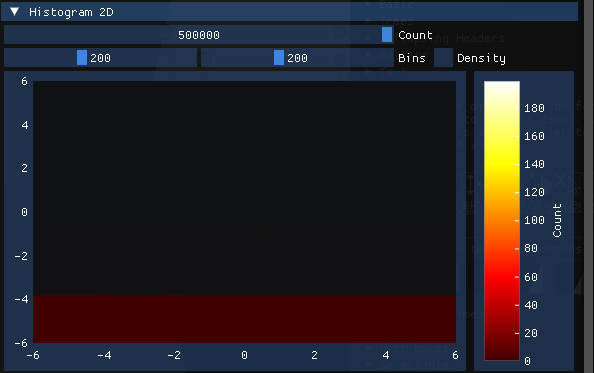This screenshot has height=373, width=594.
Task: Enable the Density checkbox
Action: point(443,58)
